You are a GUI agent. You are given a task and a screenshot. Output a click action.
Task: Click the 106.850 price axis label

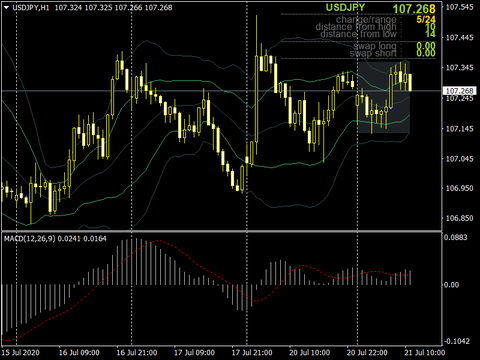click(x=460, y=218)
